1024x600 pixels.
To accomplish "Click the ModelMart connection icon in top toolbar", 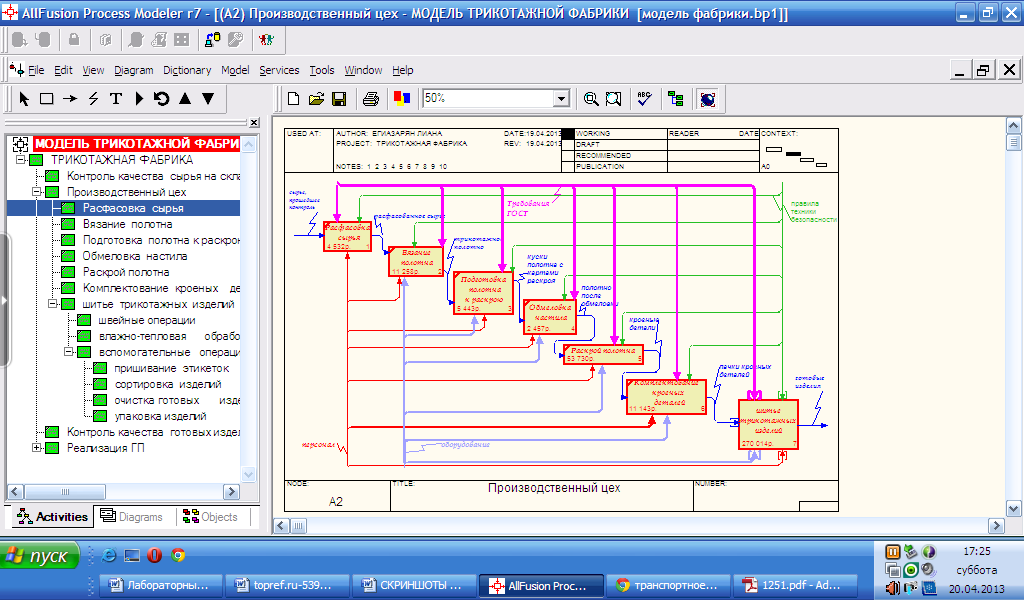I will 212,40.
